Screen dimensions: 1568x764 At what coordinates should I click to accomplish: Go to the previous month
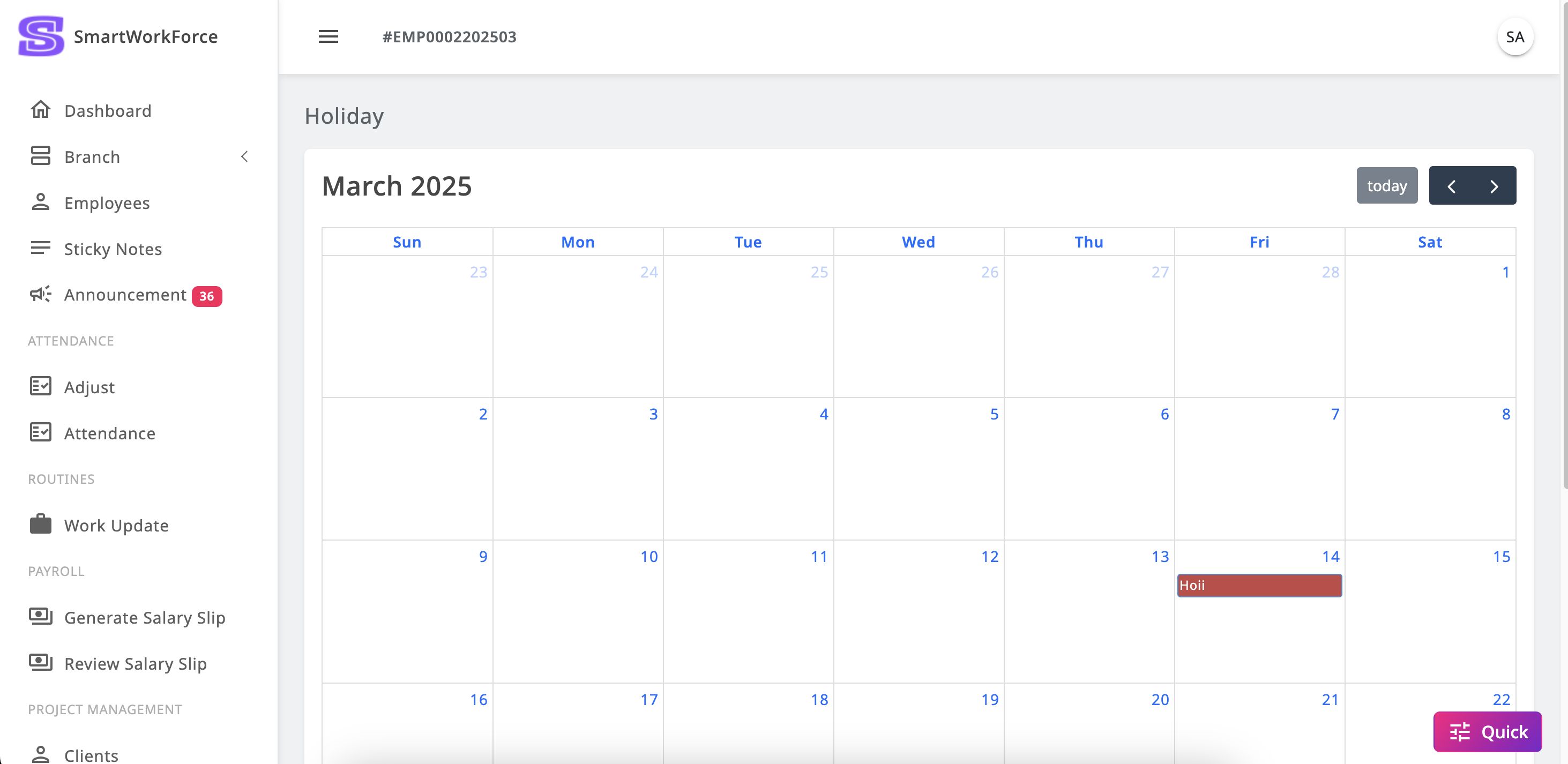tap(1451, 186)
